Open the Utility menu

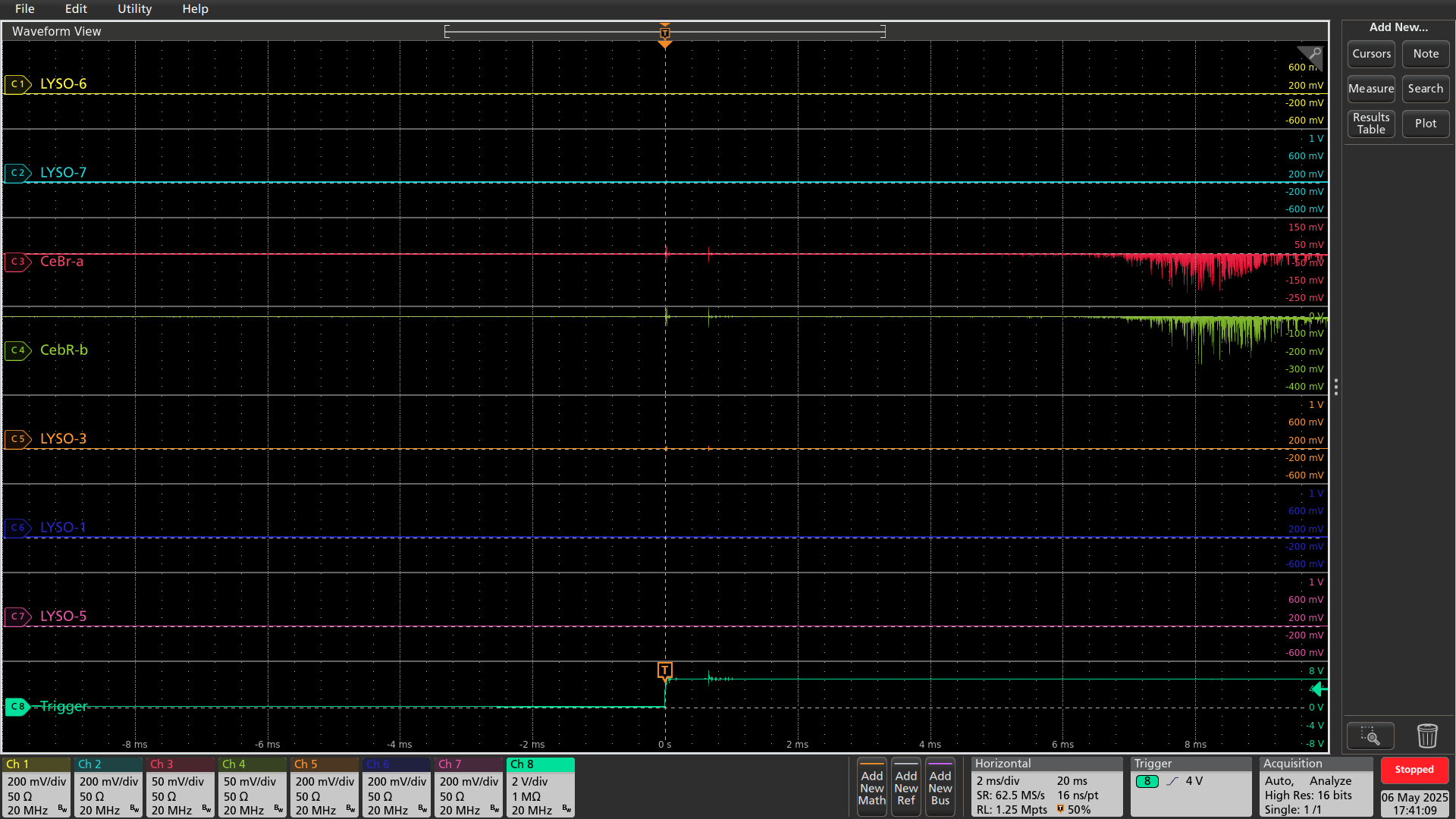[134, 9]
